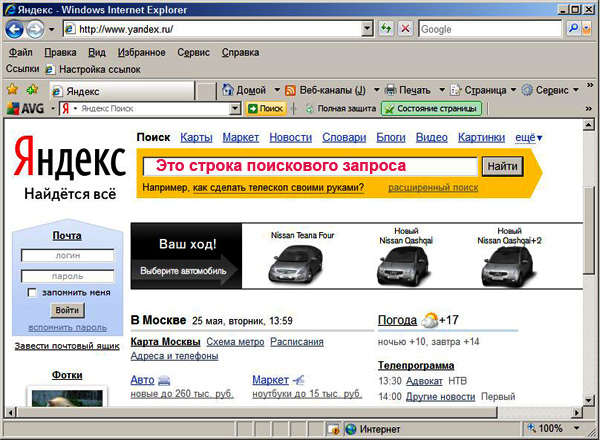Expand the AVG toolbar overflow chevron

(x=589, y=109)
